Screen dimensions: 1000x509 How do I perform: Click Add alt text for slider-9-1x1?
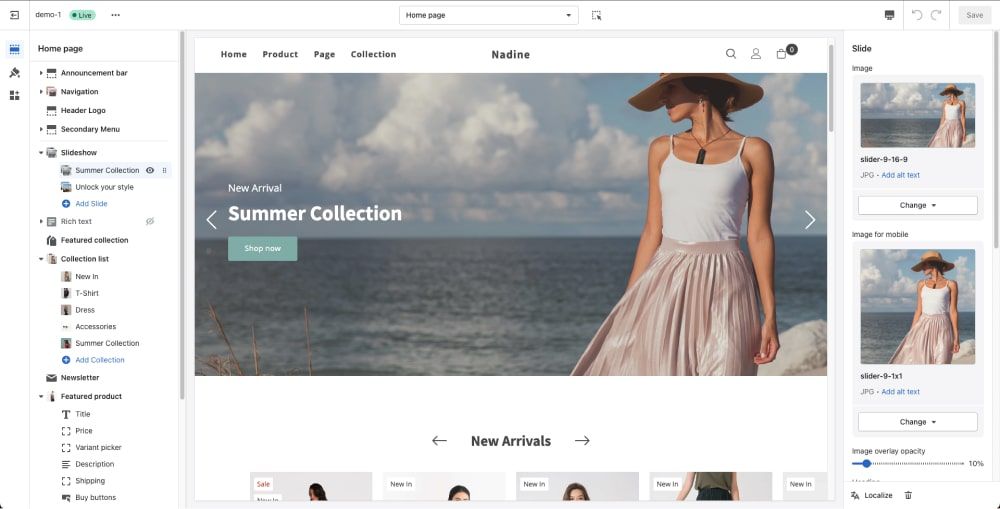pyautogui.click(x=901, y=392)
